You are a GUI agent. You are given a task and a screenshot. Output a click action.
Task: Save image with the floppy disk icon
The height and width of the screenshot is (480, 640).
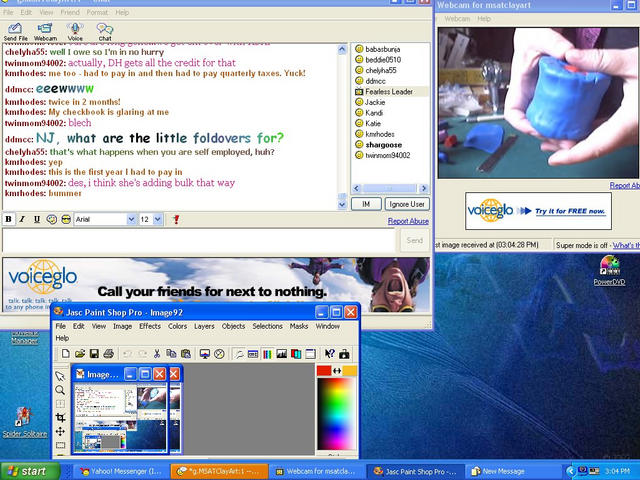pos(94,353)
